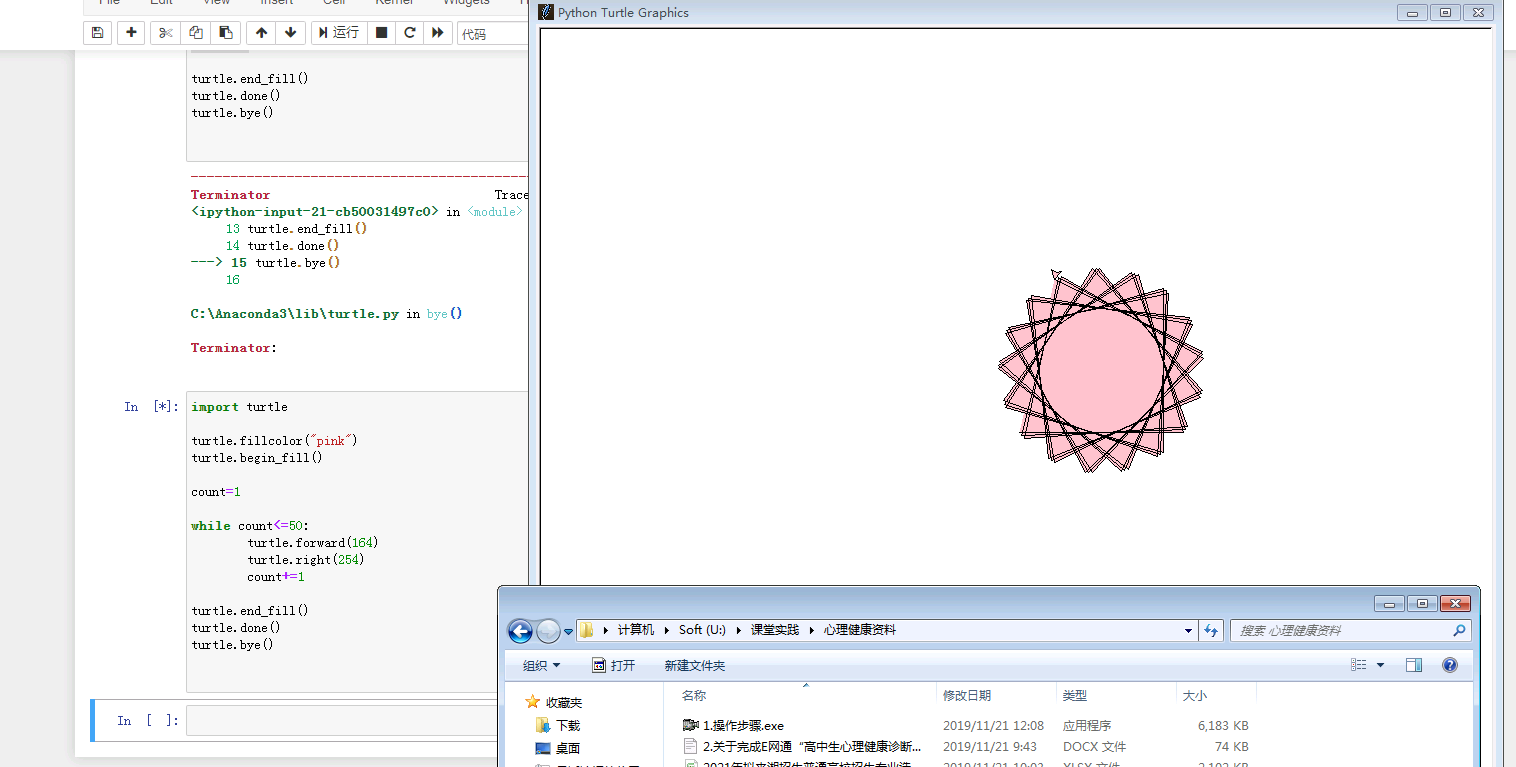Toggle the Explorer preview pane
This screenshot has height=767, width=1516.
pos(1413,665)
